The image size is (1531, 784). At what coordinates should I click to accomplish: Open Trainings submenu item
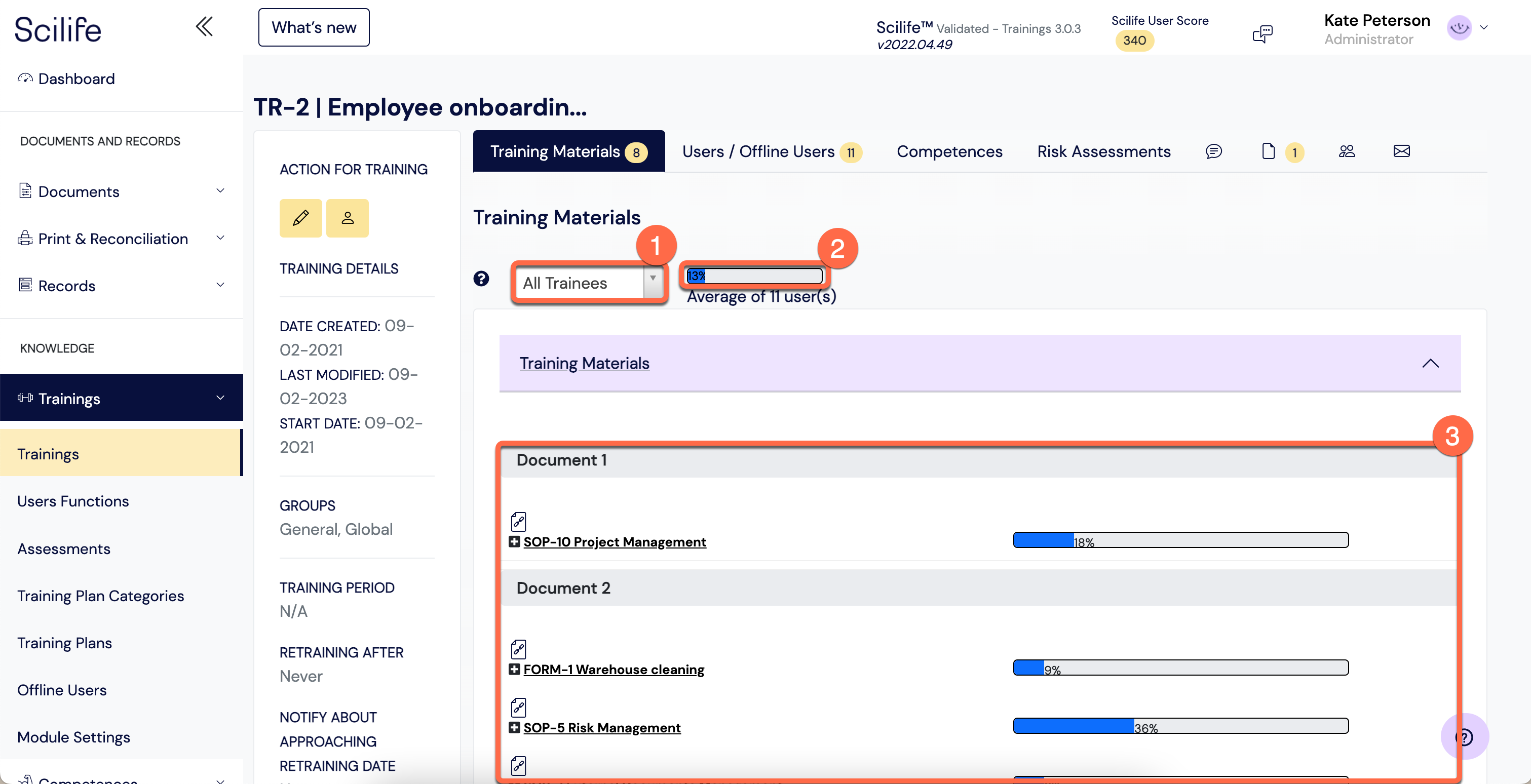pyautogui.click(x=121, y=454)
